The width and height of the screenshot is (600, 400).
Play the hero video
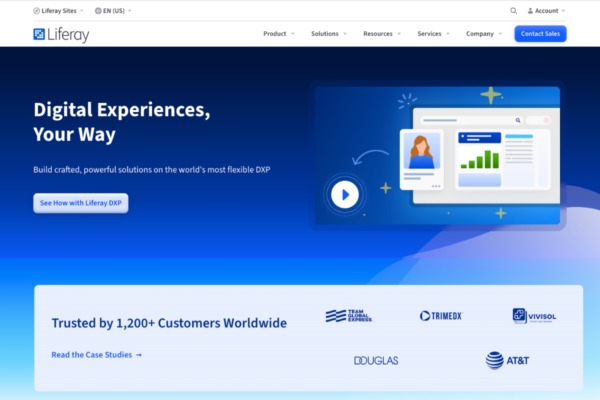click(345, 194)
